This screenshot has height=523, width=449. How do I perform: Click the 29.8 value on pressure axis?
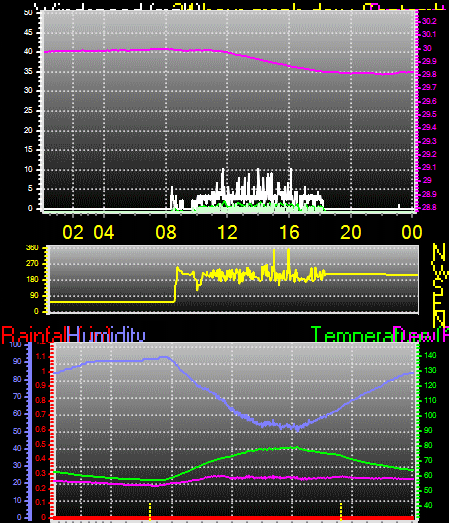pyautogui.click(x=429, y=74)
